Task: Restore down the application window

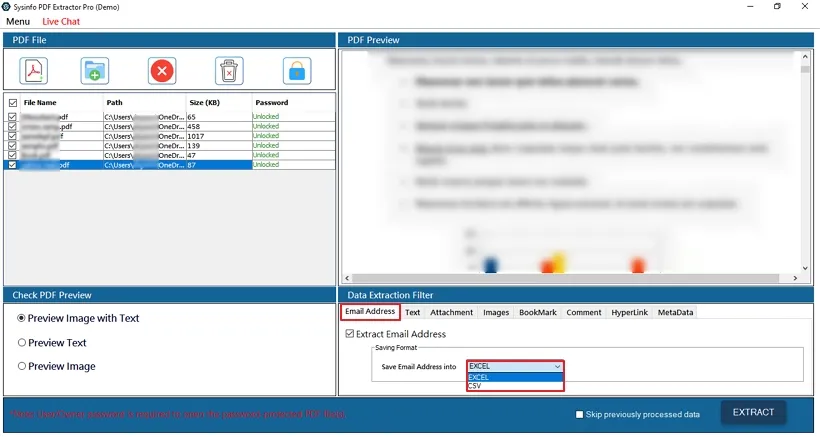Action: 777,7
